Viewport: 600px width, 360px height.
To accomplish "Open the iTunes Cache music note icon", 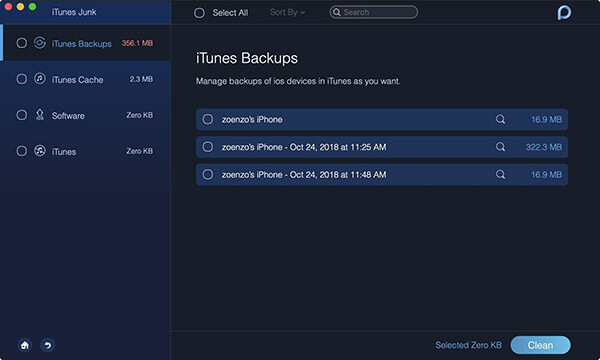I will pyautogui.click(x=40, y=79).
